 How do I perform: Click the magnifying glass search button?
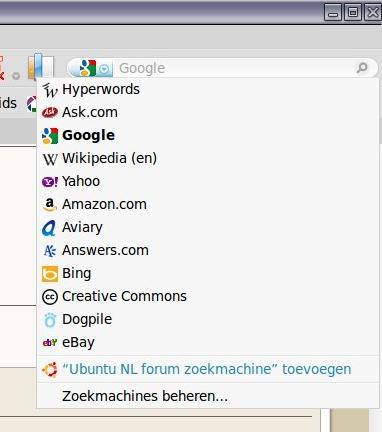pyautogui.click(x=362, y=68)
